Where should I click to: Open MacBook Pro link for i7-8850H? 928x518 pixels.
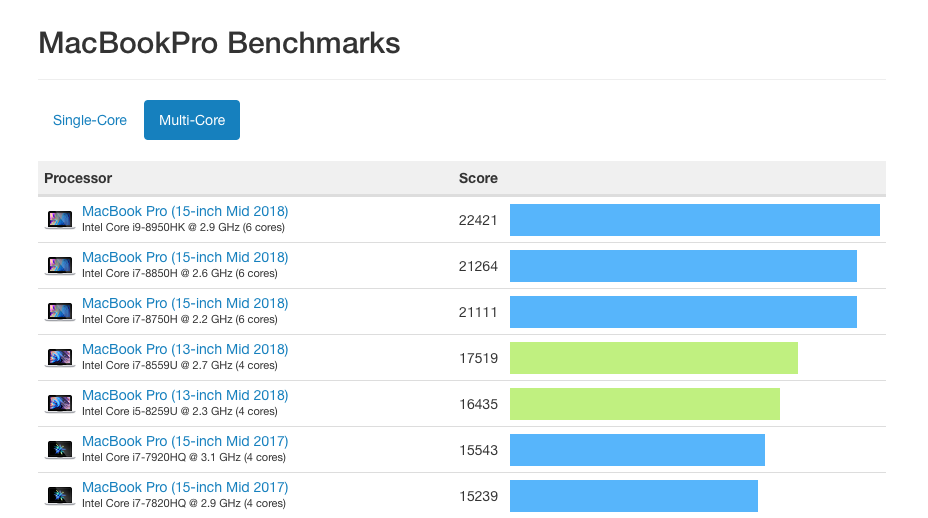(185, 258)
